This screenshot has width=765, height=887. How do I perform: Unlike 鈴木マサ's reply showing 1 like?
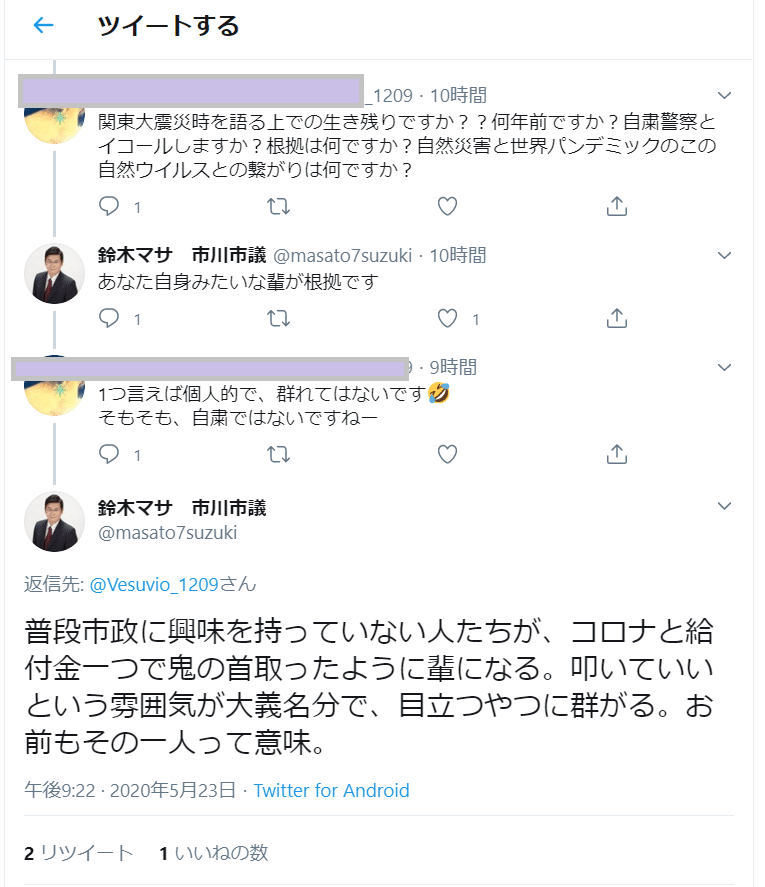447,318
